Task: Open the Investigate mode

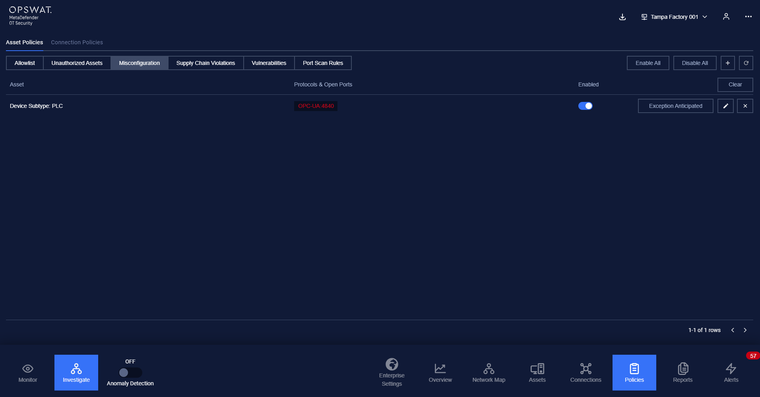Action: tap(76, 372)
